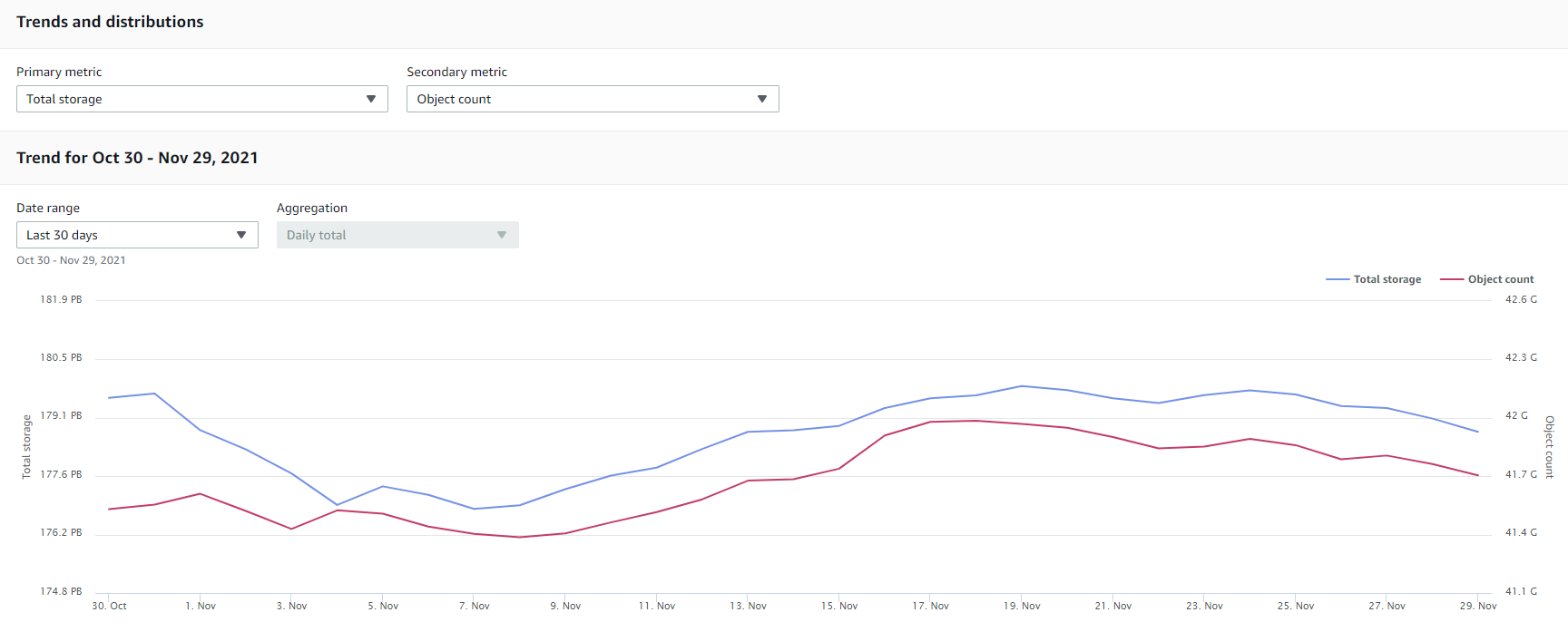
Task: Click the arrow icon in Primary metric dropdown
Action: 370,99
